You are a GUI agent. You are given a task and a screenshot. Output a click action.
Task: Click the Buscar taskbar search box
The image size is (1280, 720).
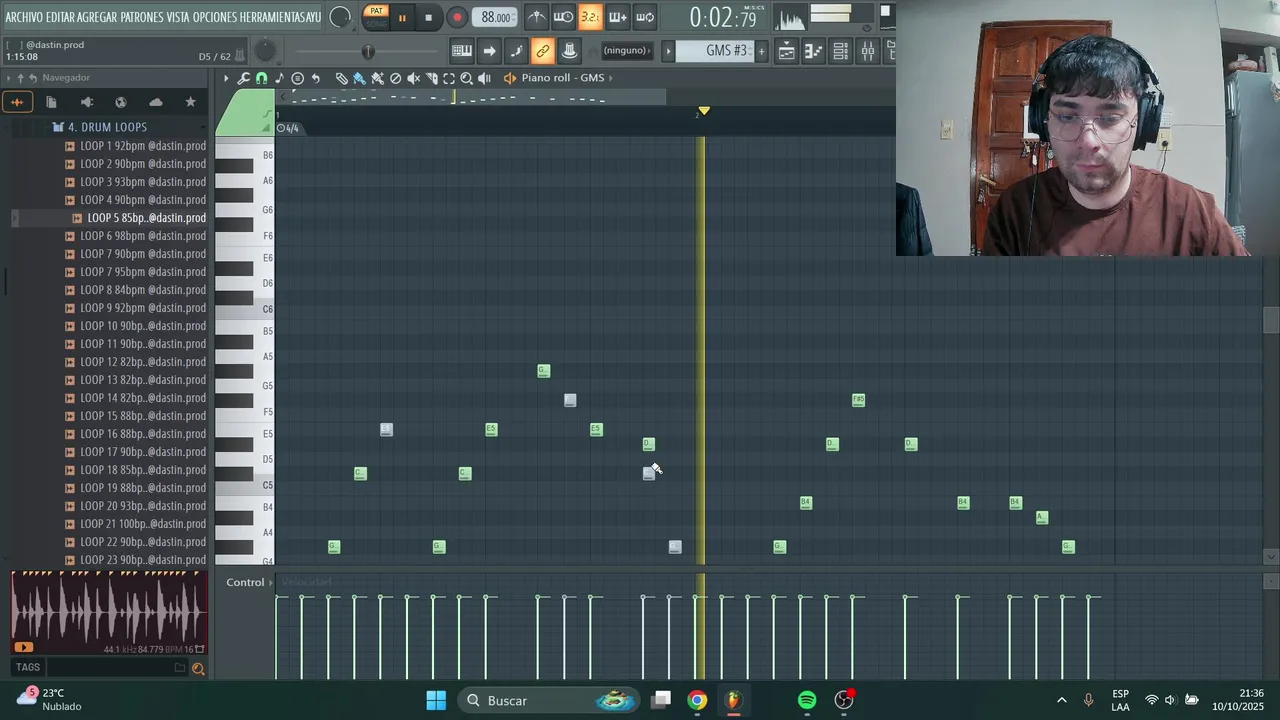click(547, 701)
